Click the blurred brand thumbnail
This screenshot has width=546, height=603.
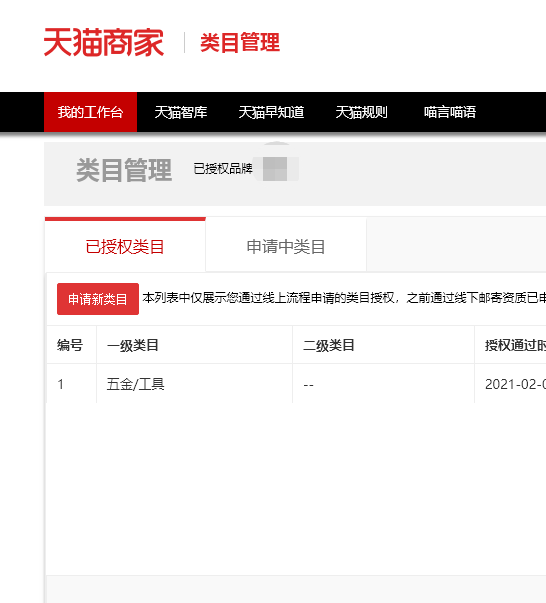(x=275, y=168)
